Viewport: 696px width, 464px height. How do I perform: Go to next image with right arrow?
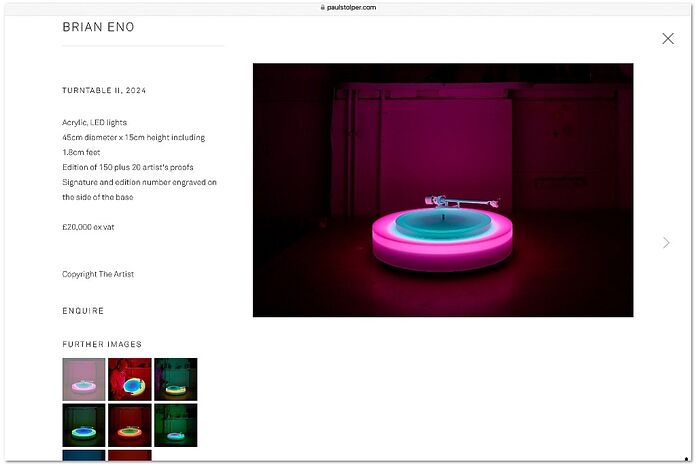[x=666, y=242]
